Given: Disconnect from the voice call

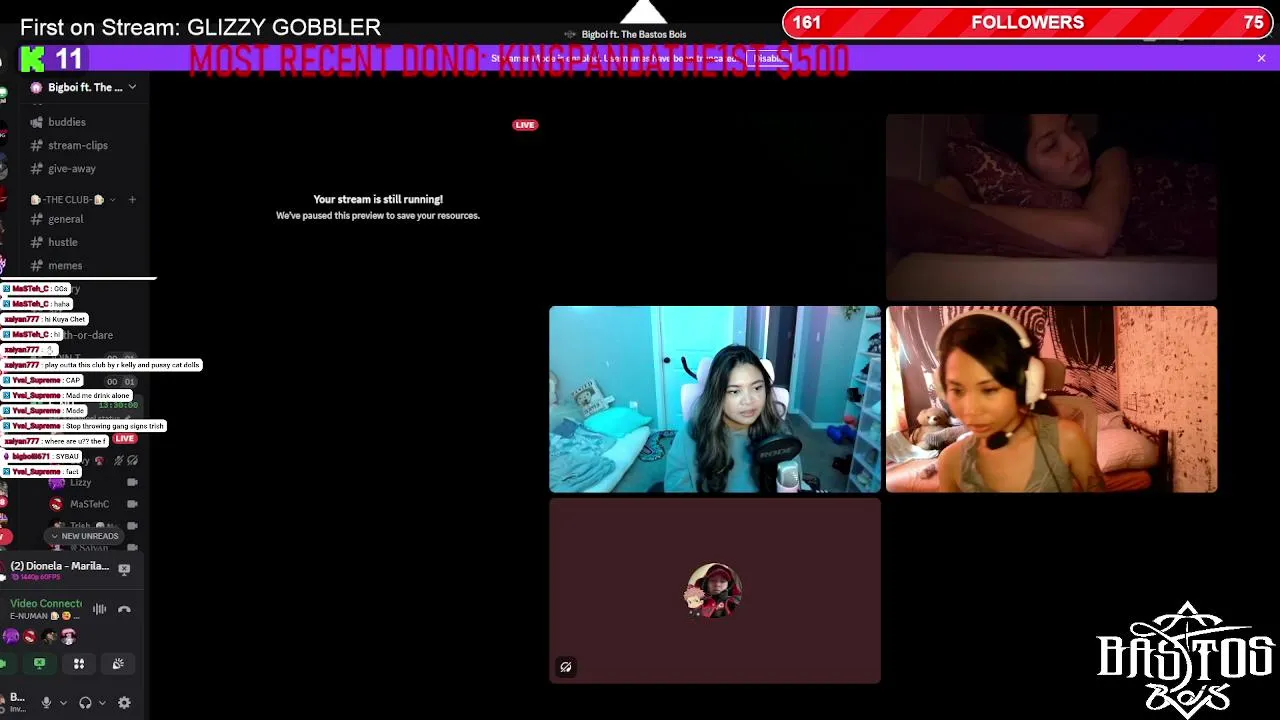Looking at the screenshot, I should (124, 609).
